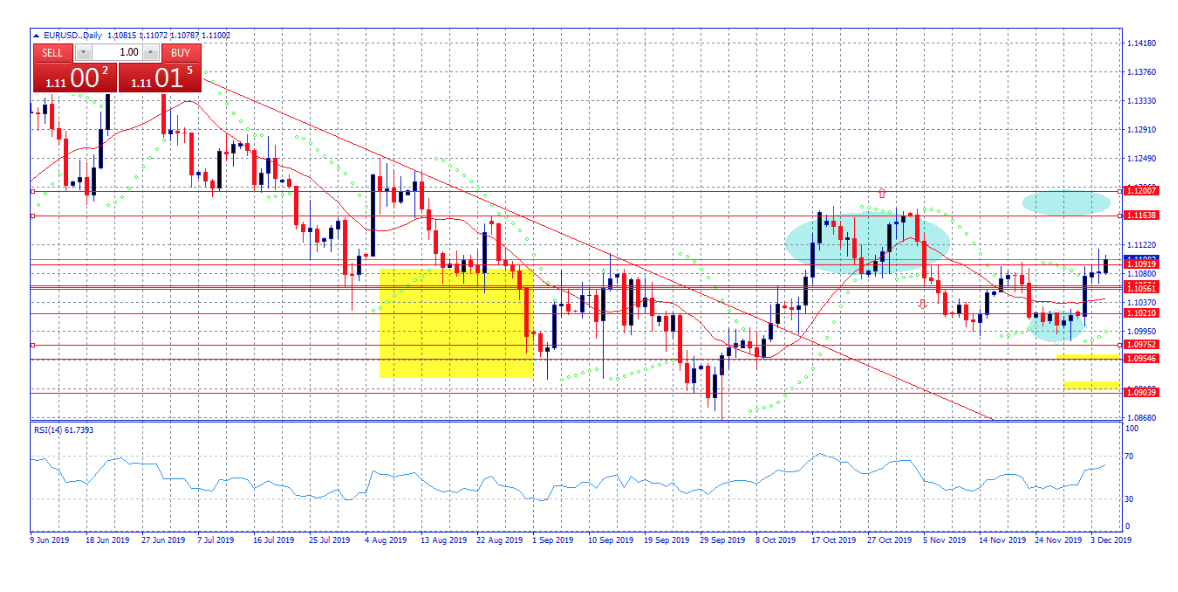Select the 1.10210 price level tag

point(1140,314)
